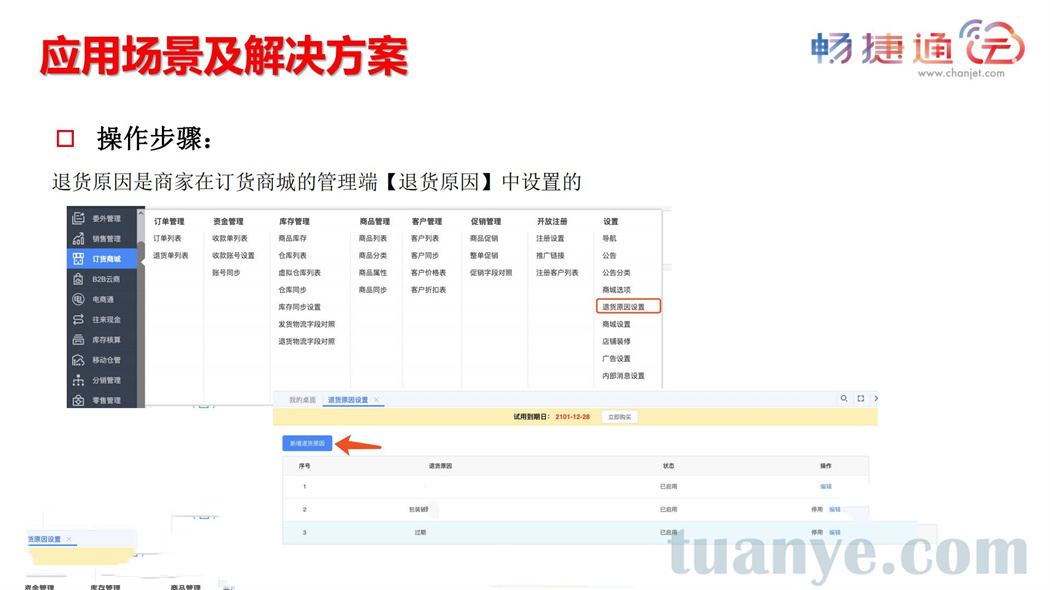
Task: Click the right chevron next to fullscreen
Action: [876, 398]
